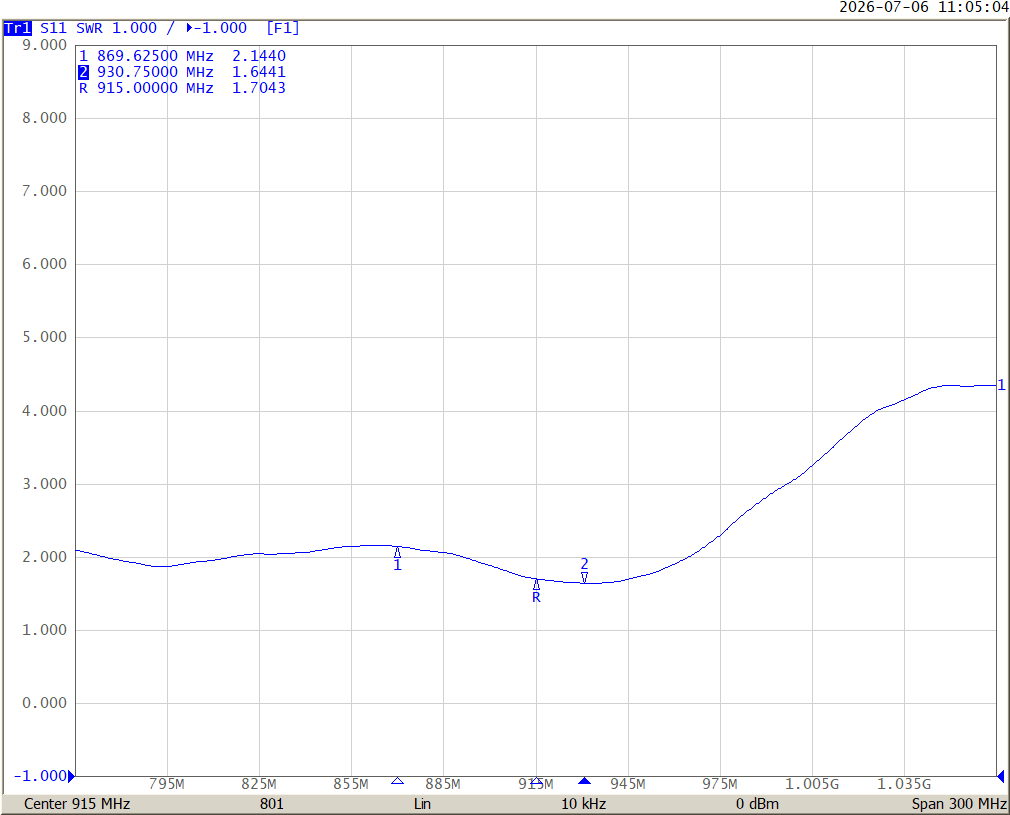
Task: Click marker 2 triangle on the trace
Action: [x=584, y=577]
